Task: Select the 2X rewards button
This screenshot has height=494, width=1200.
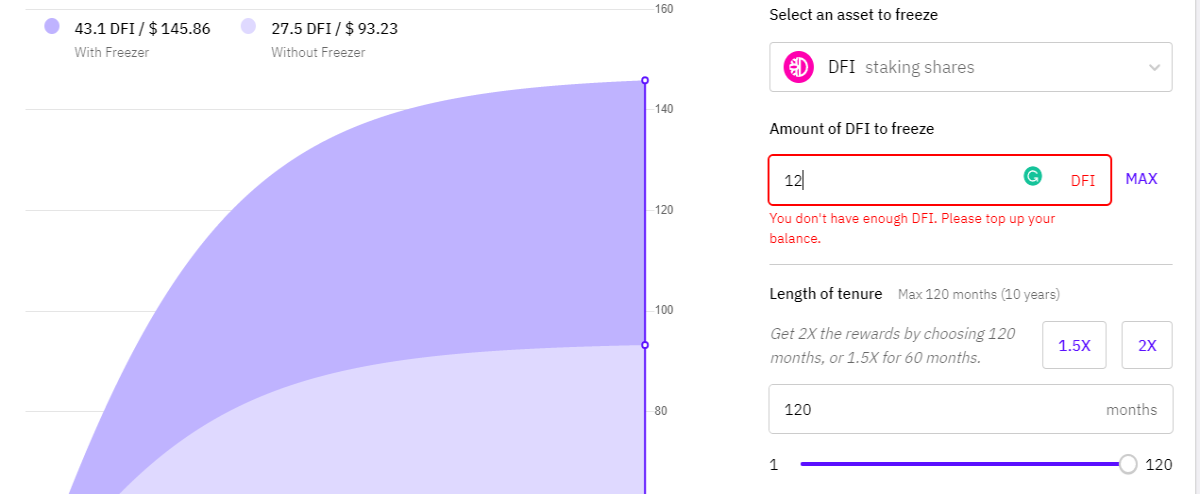Action: click(1147, 346)
